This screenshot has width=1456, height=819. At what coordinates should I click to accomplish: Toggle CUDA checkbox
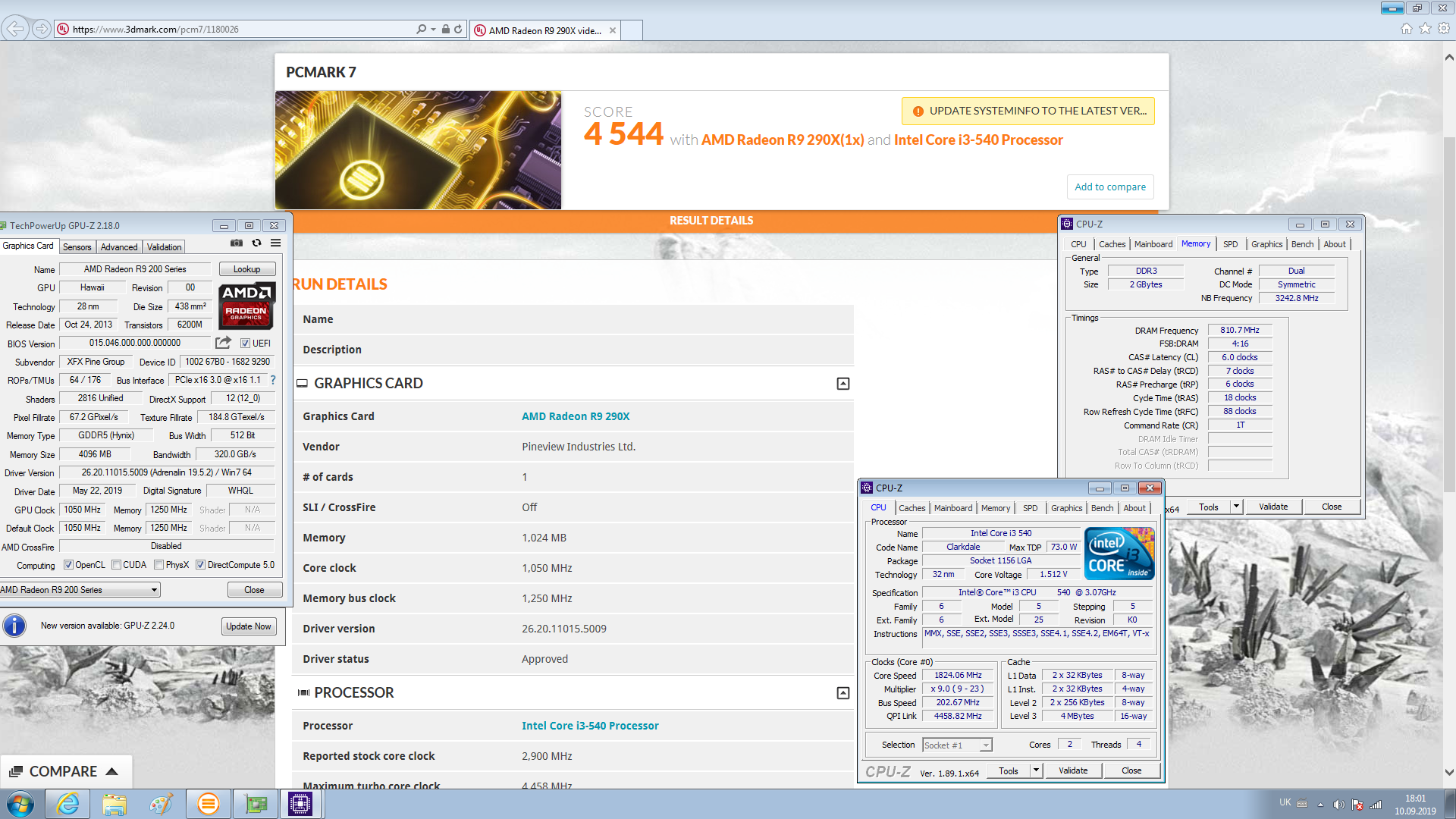(x=116, y=565)
